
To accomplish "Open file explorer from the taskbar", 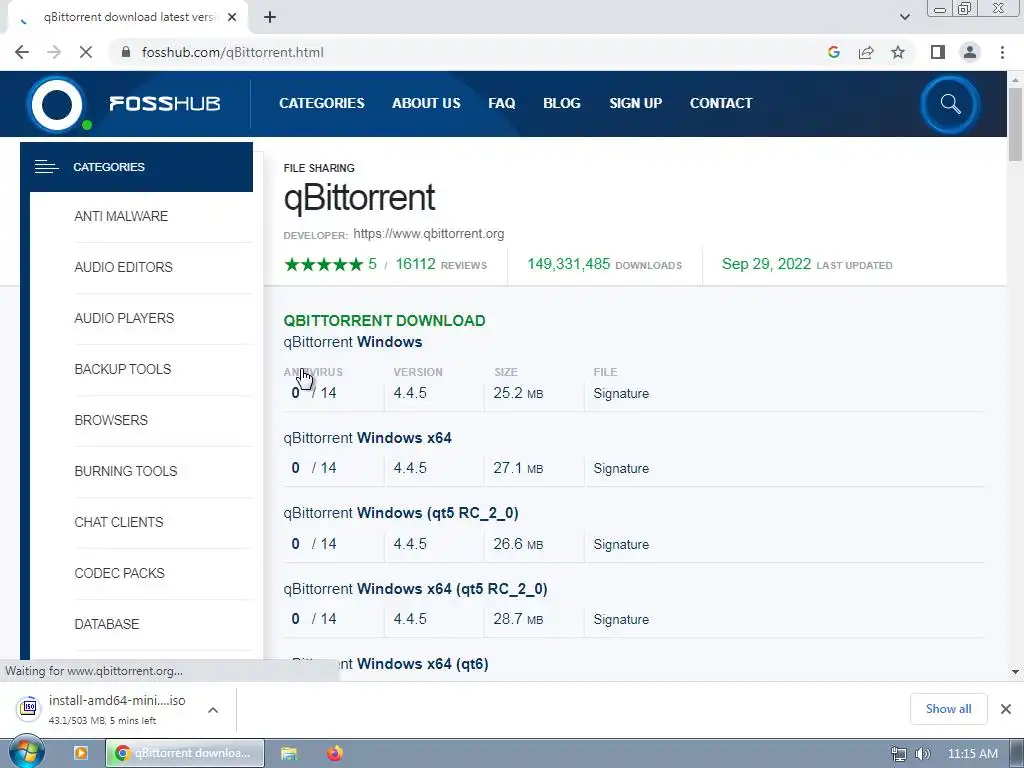I will 288,753.
